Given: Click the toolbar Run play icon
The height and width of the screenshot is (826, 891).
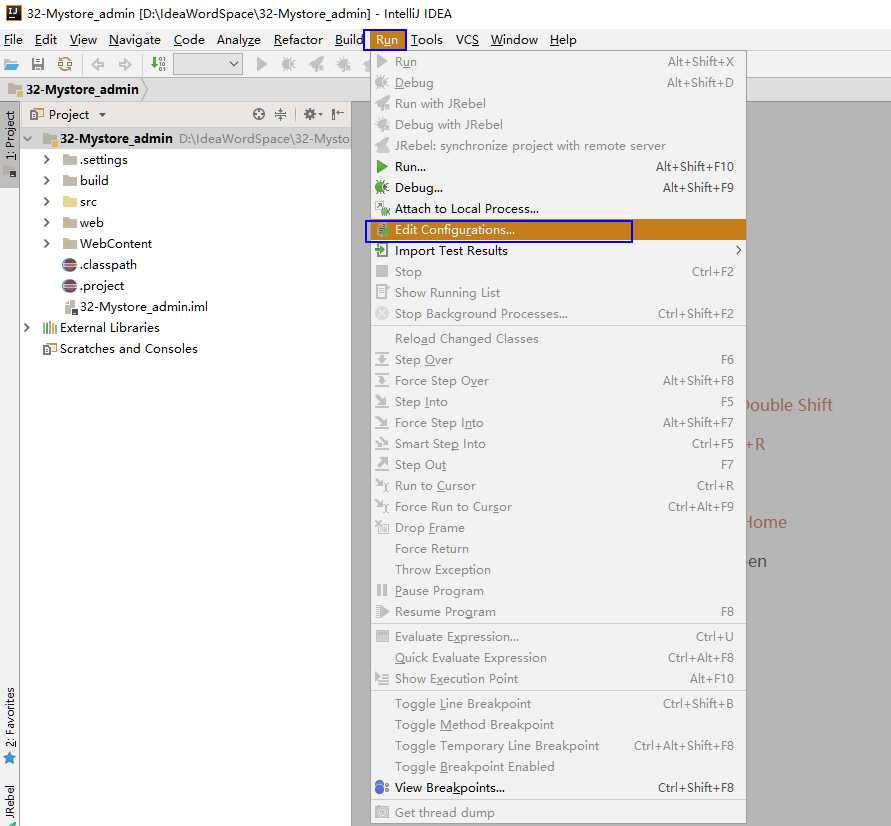Looking at the screenshot, I should [x=261, y=64].
